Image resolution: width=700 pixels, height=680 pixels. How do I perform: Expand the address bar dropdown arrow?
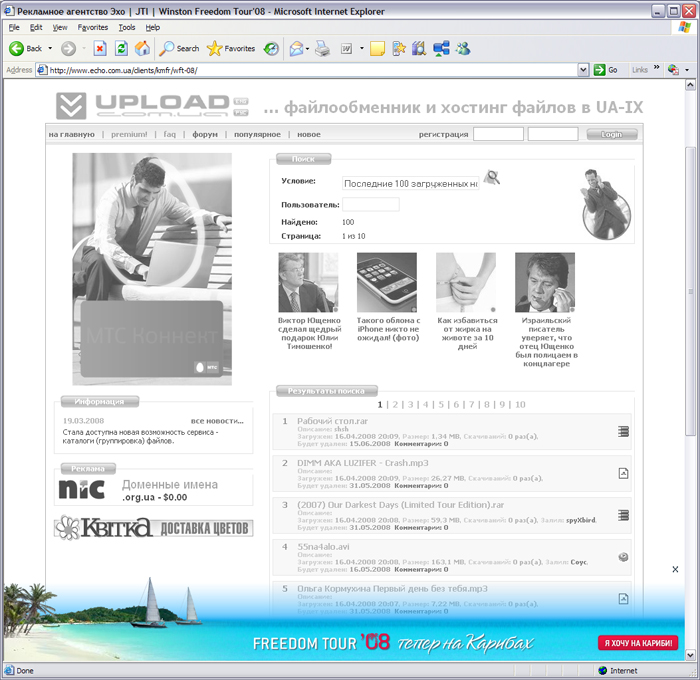pyautogui.click(x=583, y=70)
